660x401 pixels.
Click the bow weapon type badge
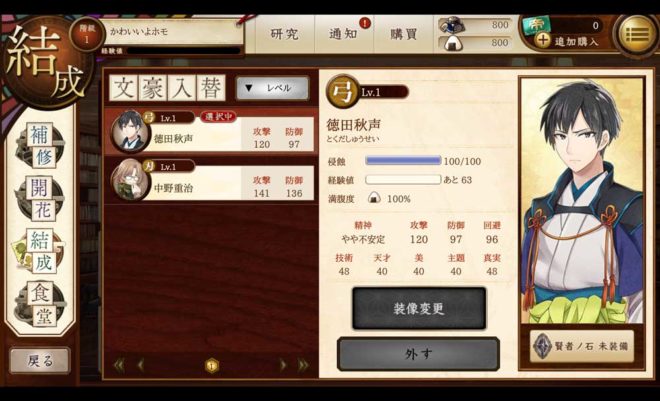coord(341,91)
